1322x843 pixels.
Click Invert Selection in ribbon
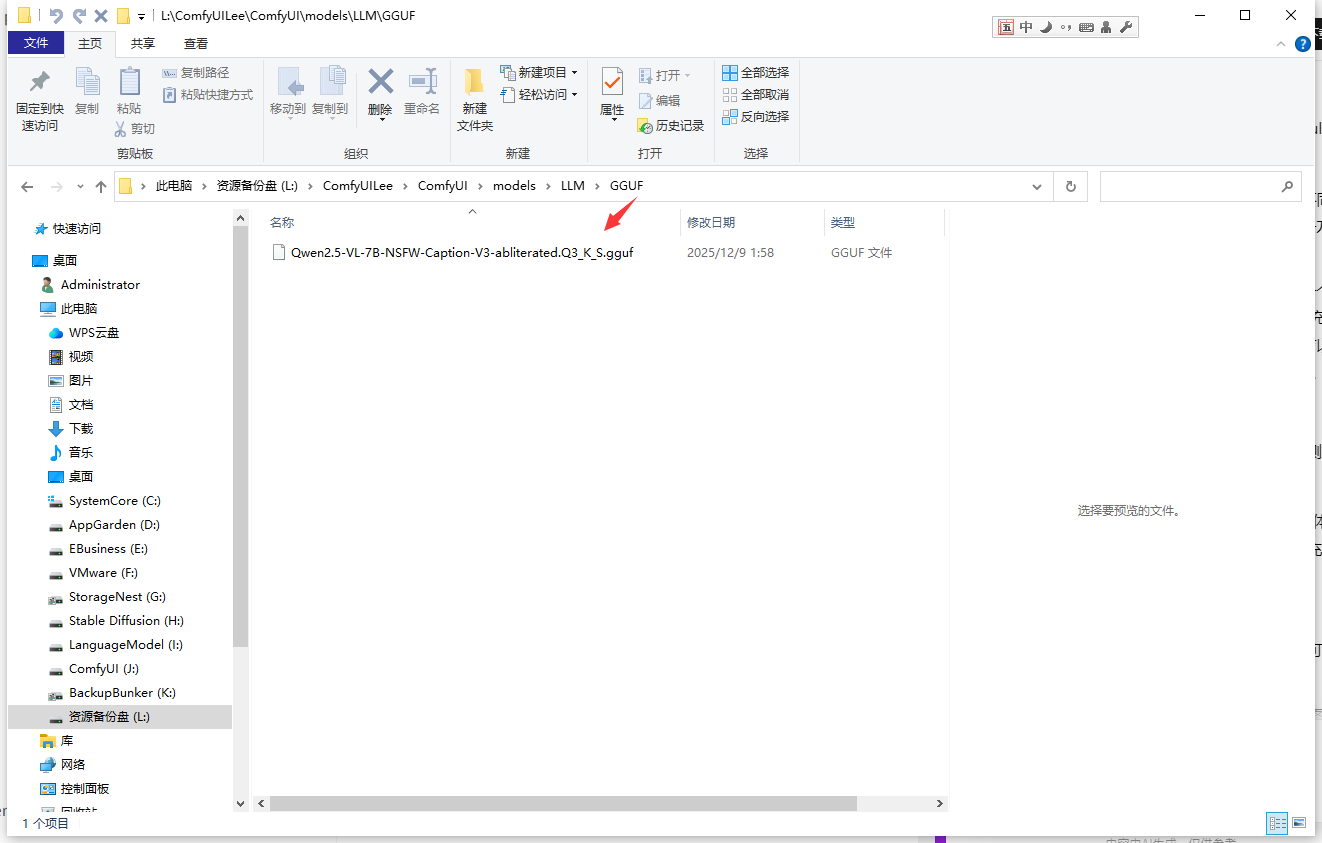click(x=756, y=117)
